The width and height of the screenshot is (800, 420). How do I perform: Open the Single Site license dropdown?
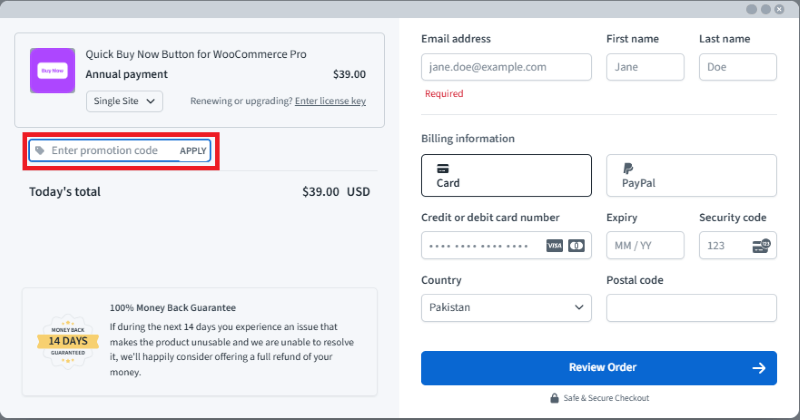[124, 101]
